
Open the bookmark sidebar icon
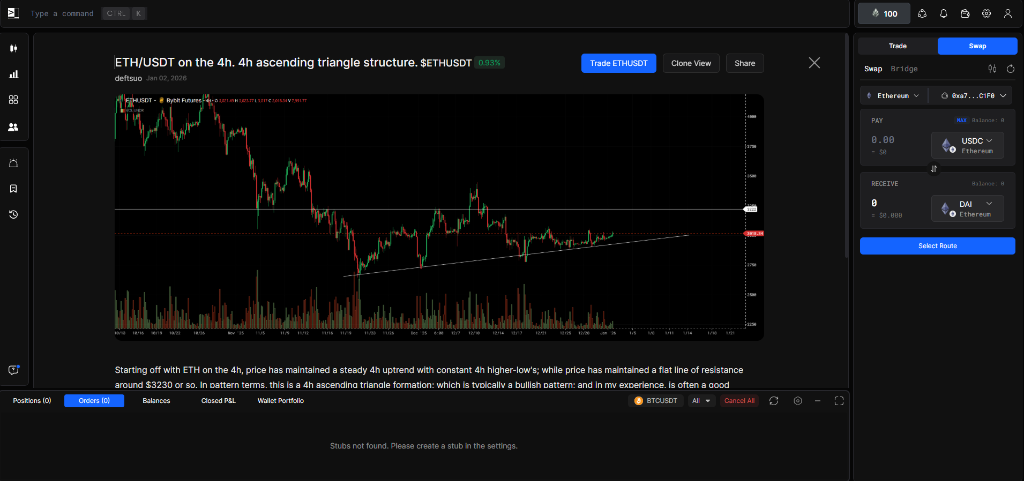pyautogui.click(x=13, y=189)
